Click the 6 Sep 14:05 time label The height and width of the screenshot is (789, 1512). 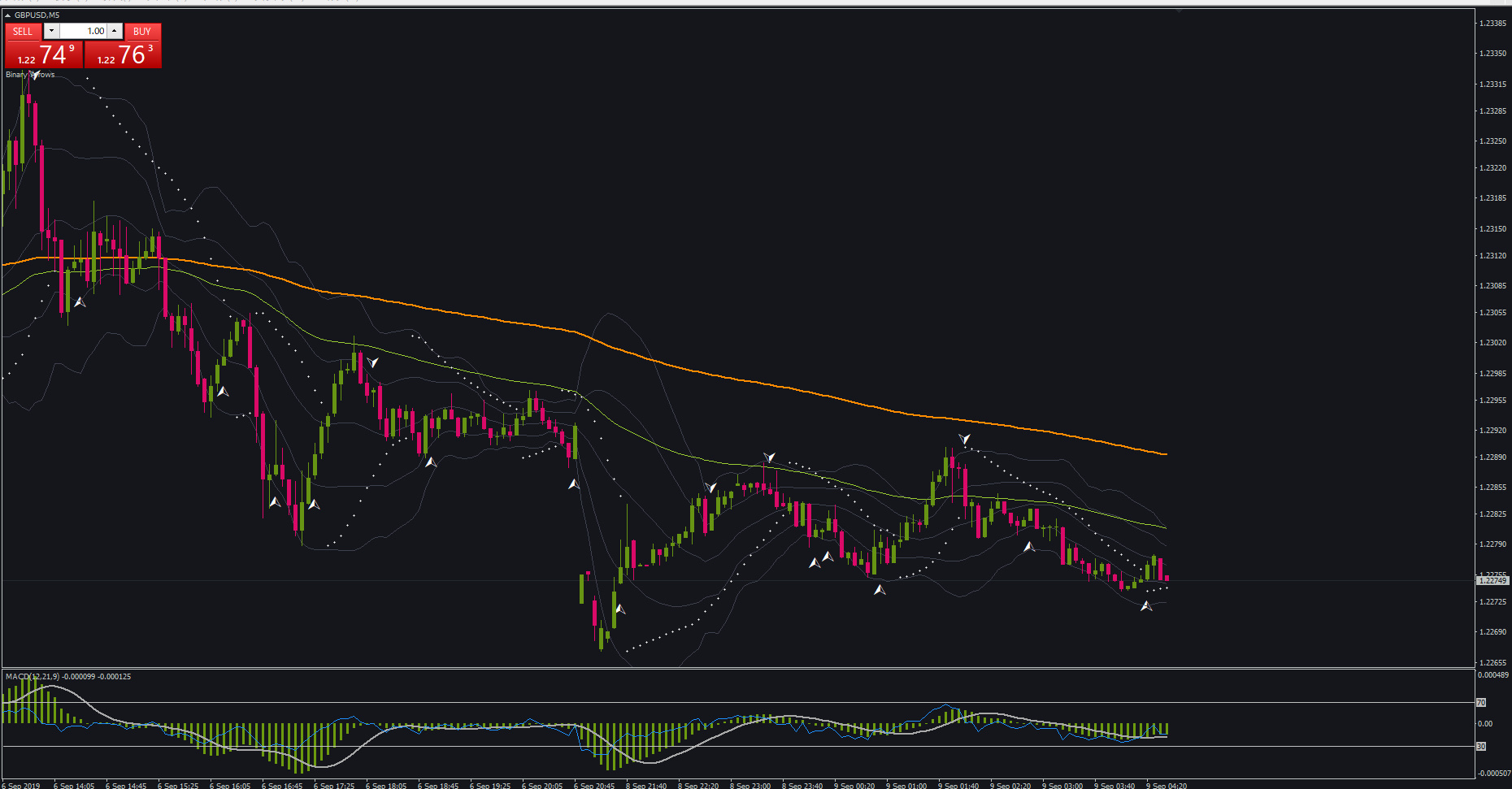pyautogui.click(x=74, y=786)
